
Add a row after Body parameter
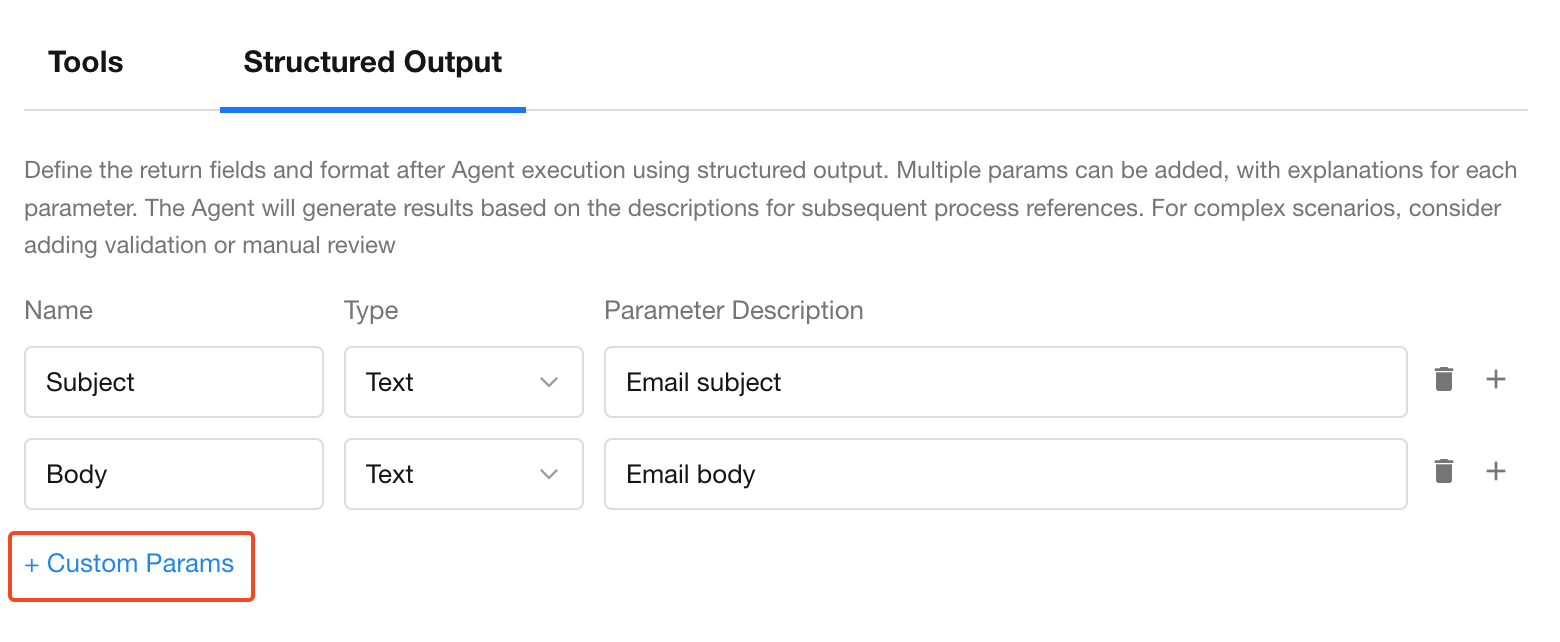pyautogui.click(x=1496, y=472)
